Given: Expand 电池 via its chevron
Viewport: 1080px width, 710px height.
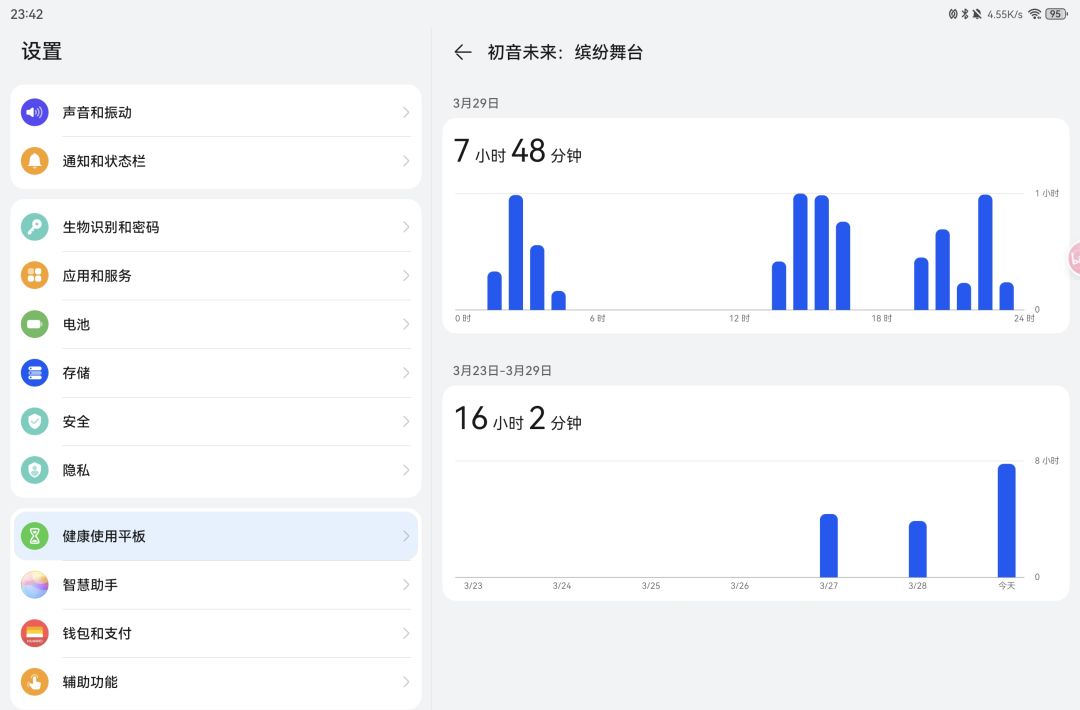Looking at the screenshot, I should pos(406,324).
